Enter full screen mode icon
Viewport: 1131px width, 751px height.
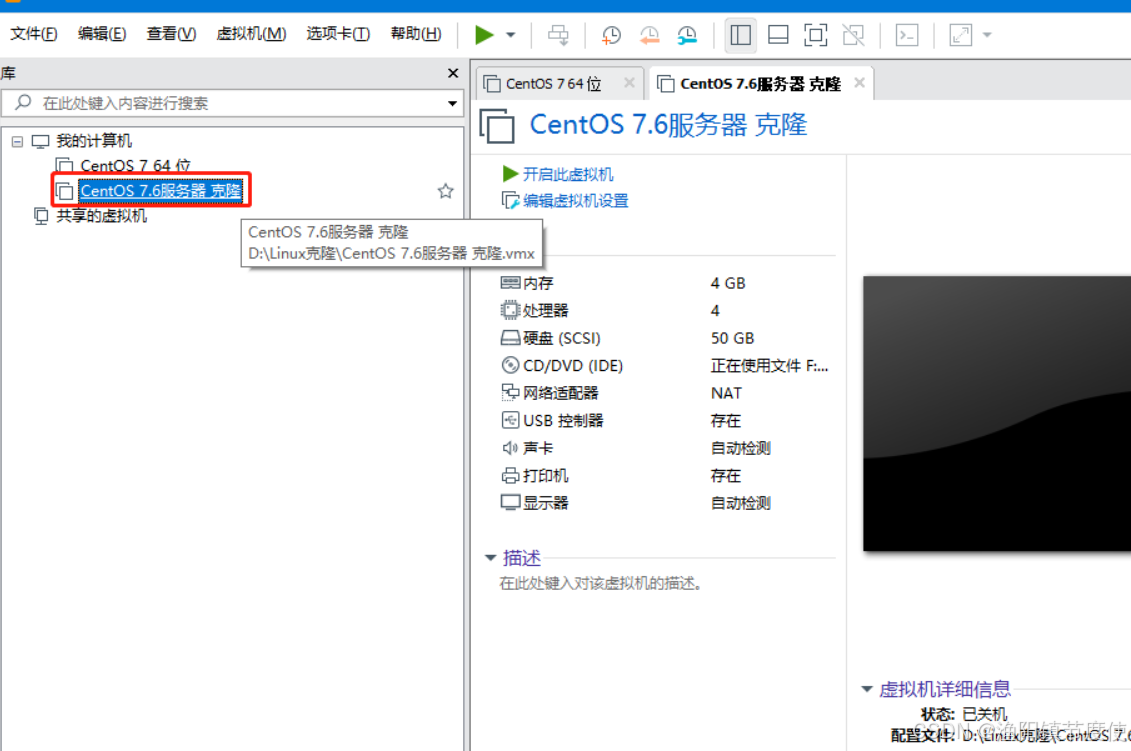815,35
